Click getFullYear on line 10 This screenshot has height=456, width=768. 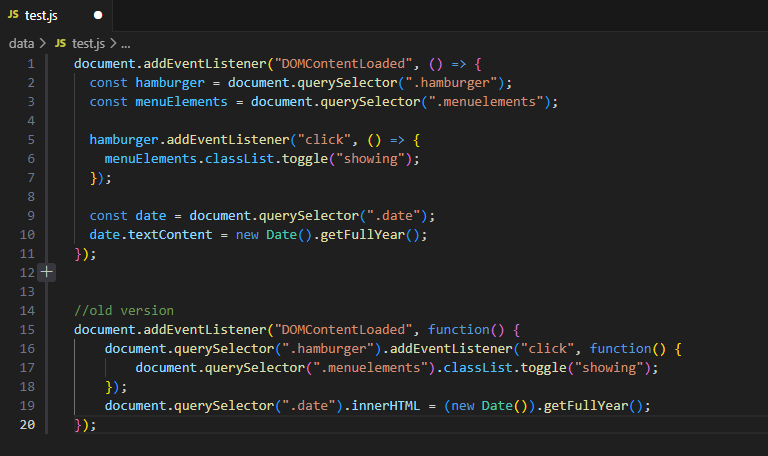click(x=362, y=235)
